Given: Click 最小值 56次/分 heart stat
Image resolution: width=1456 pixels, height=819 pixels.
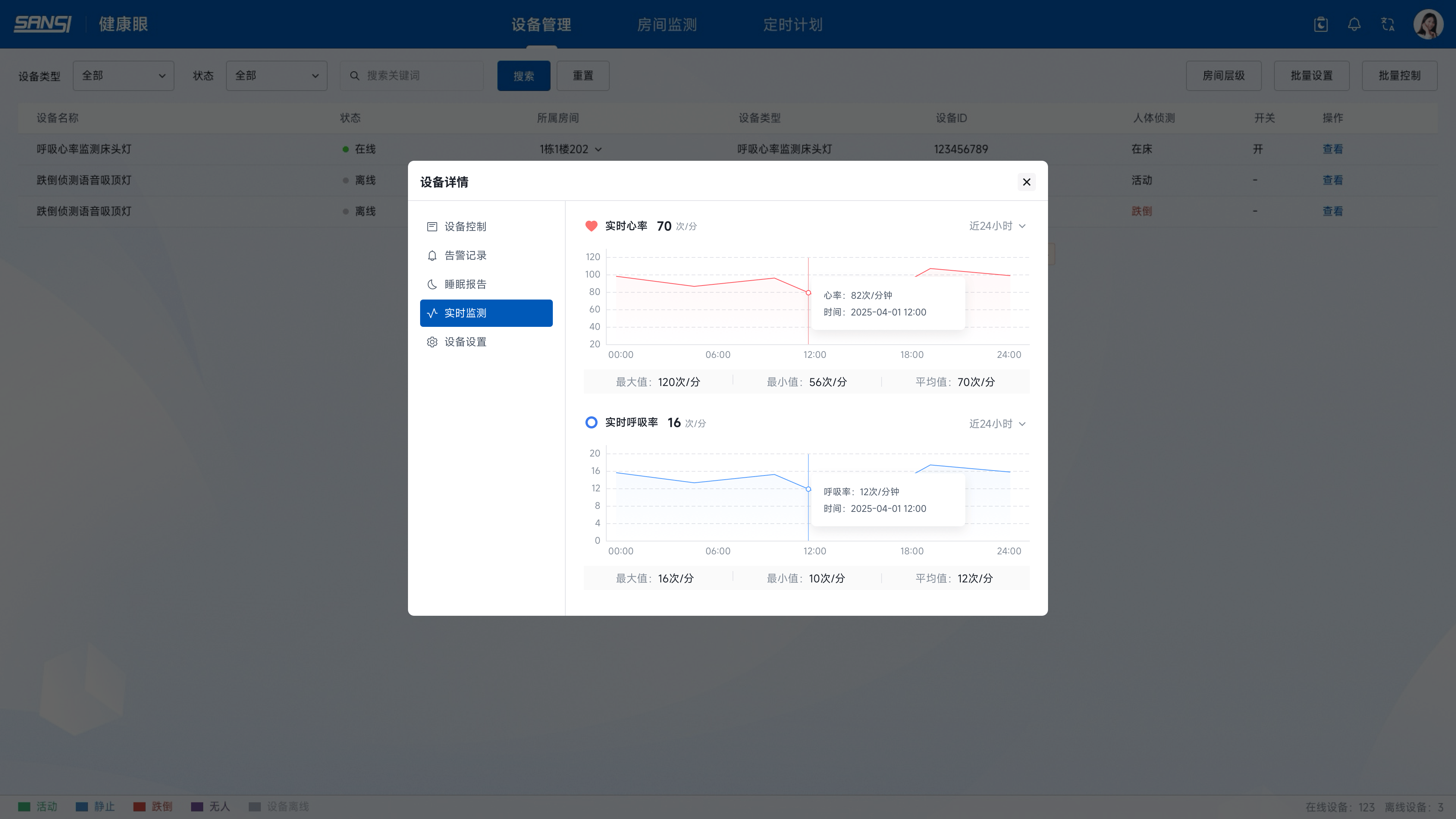Looking at the screenshot, I should point(806,382).
